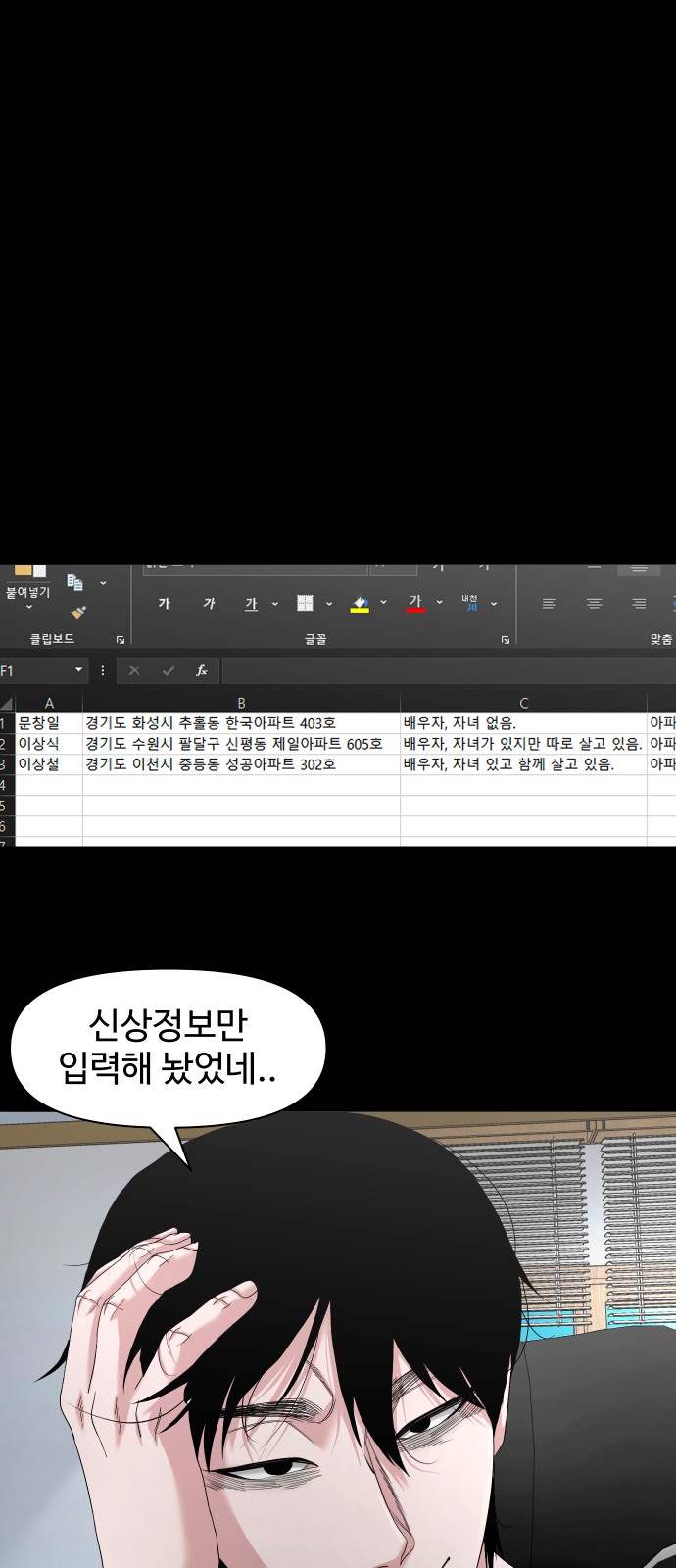Center align the text
Viewport: 676px width, 1568px height.
click(595, 604)
